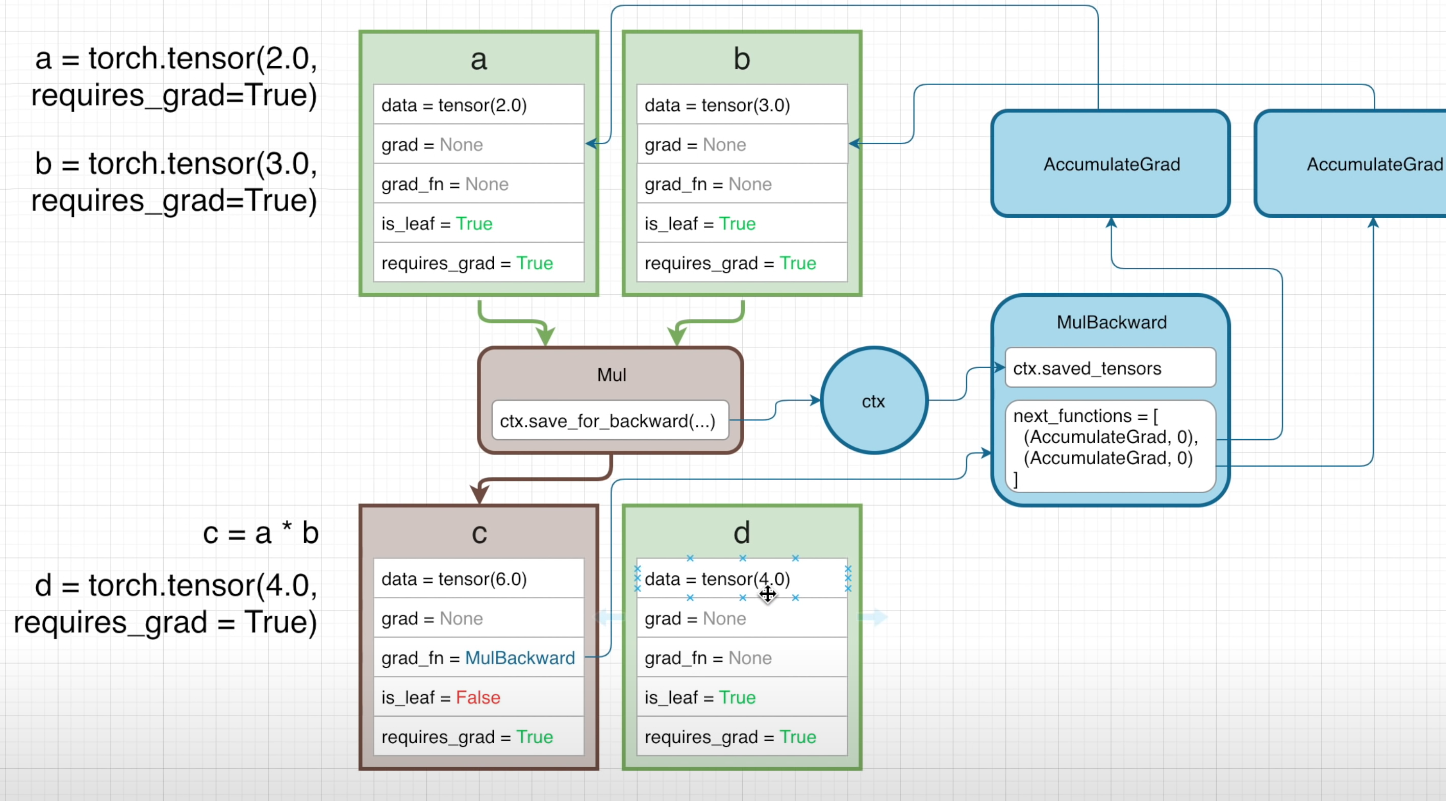Viewport: 1446px width, 801px height.
Task: Click the 'b = torch.tensor(3.0,' code label
Action: coord(177,163)
